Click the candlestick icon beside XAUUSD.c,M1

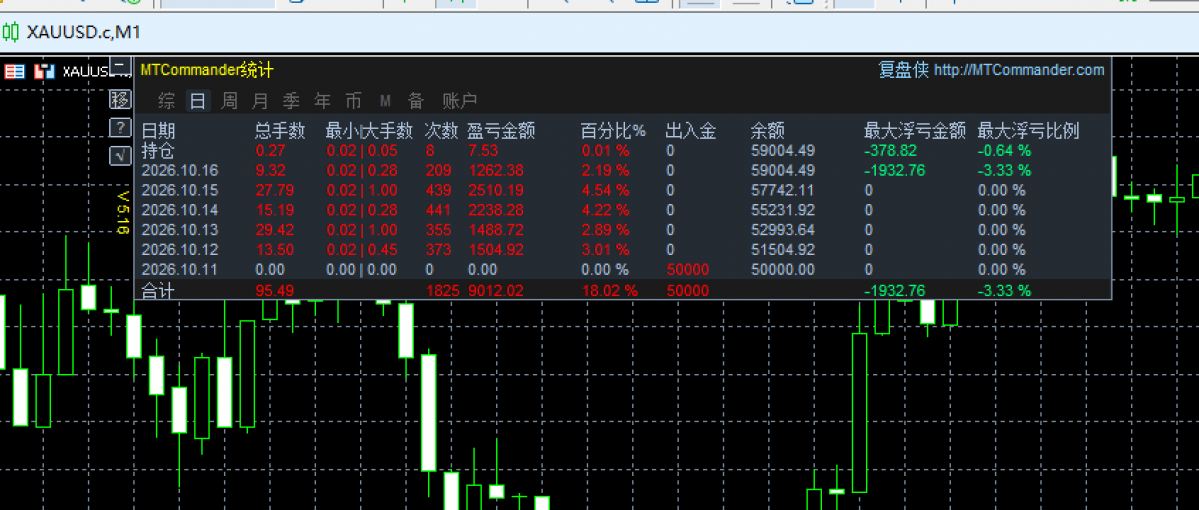point(11,32)
